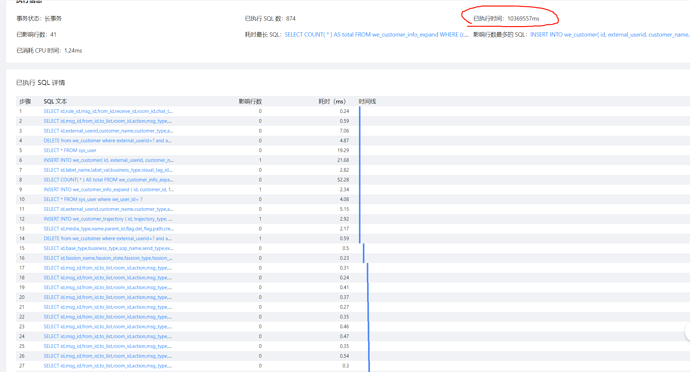Open step 8 SELECT COUNT(*) AS total SQL
Screen dimensions: 690x372
pos(108,180)
